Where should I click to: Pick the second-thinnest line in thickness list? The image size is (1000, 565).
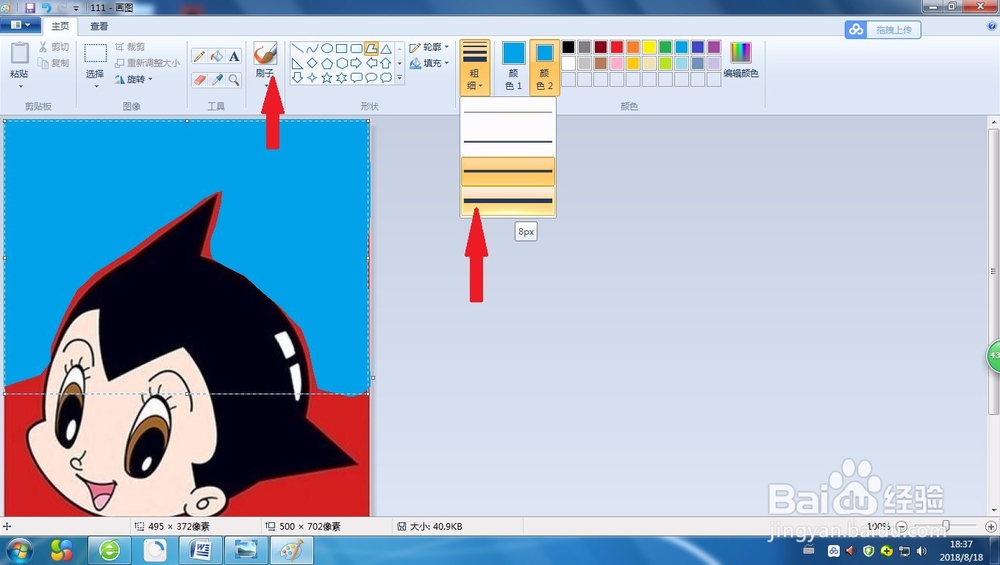click(508, 142)
